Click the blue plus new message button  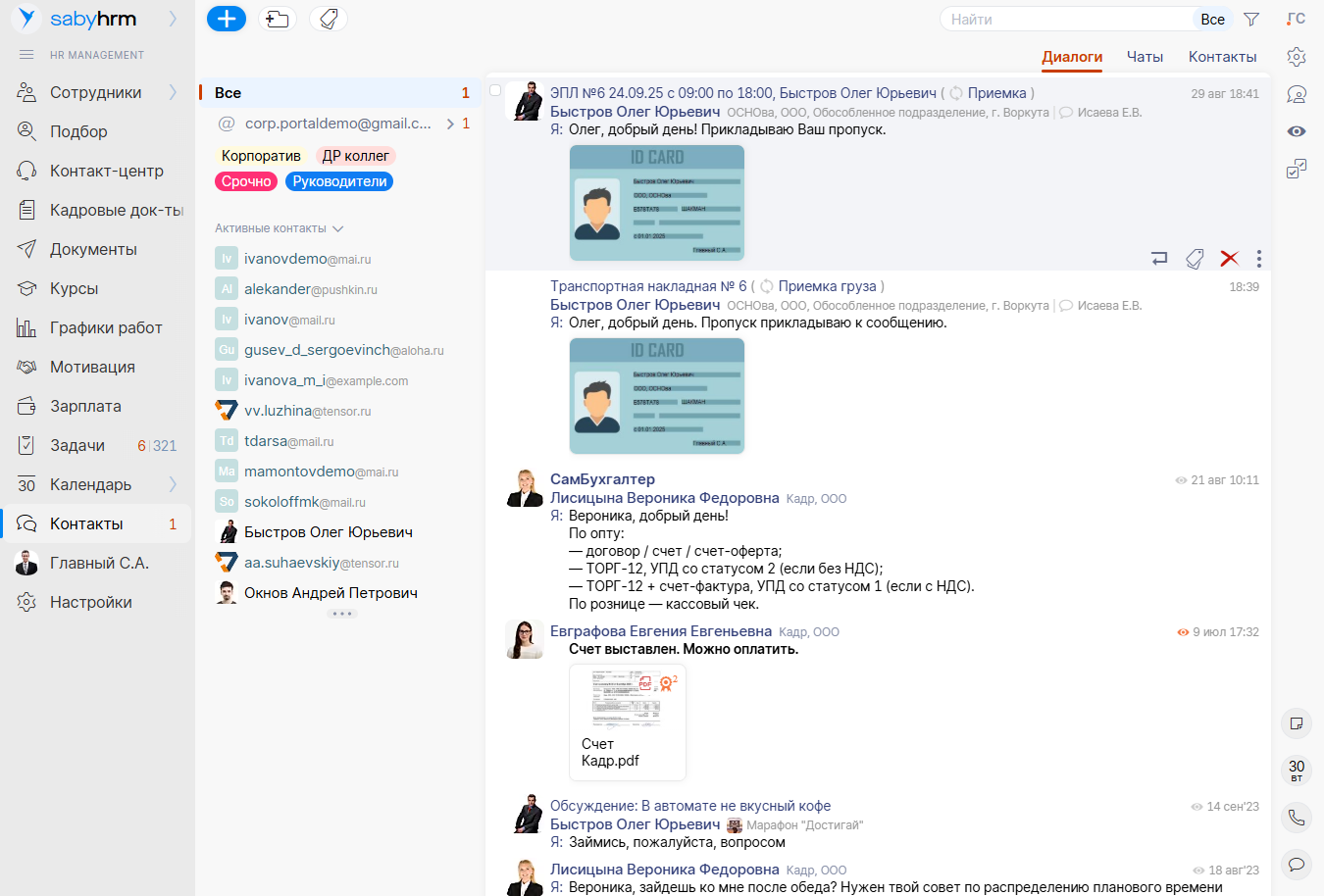(227, 19)
